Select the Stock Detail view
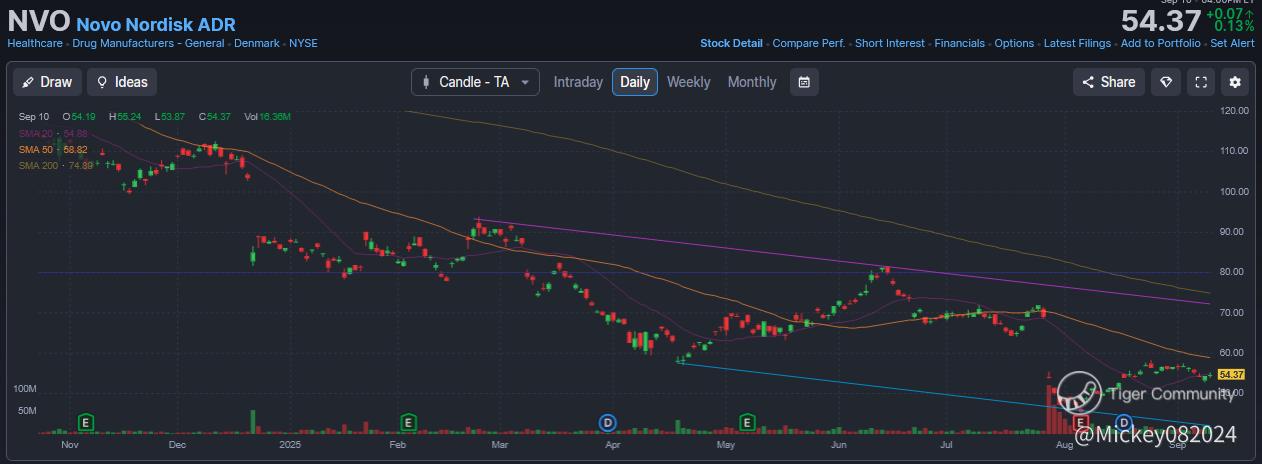 (731, 43)
